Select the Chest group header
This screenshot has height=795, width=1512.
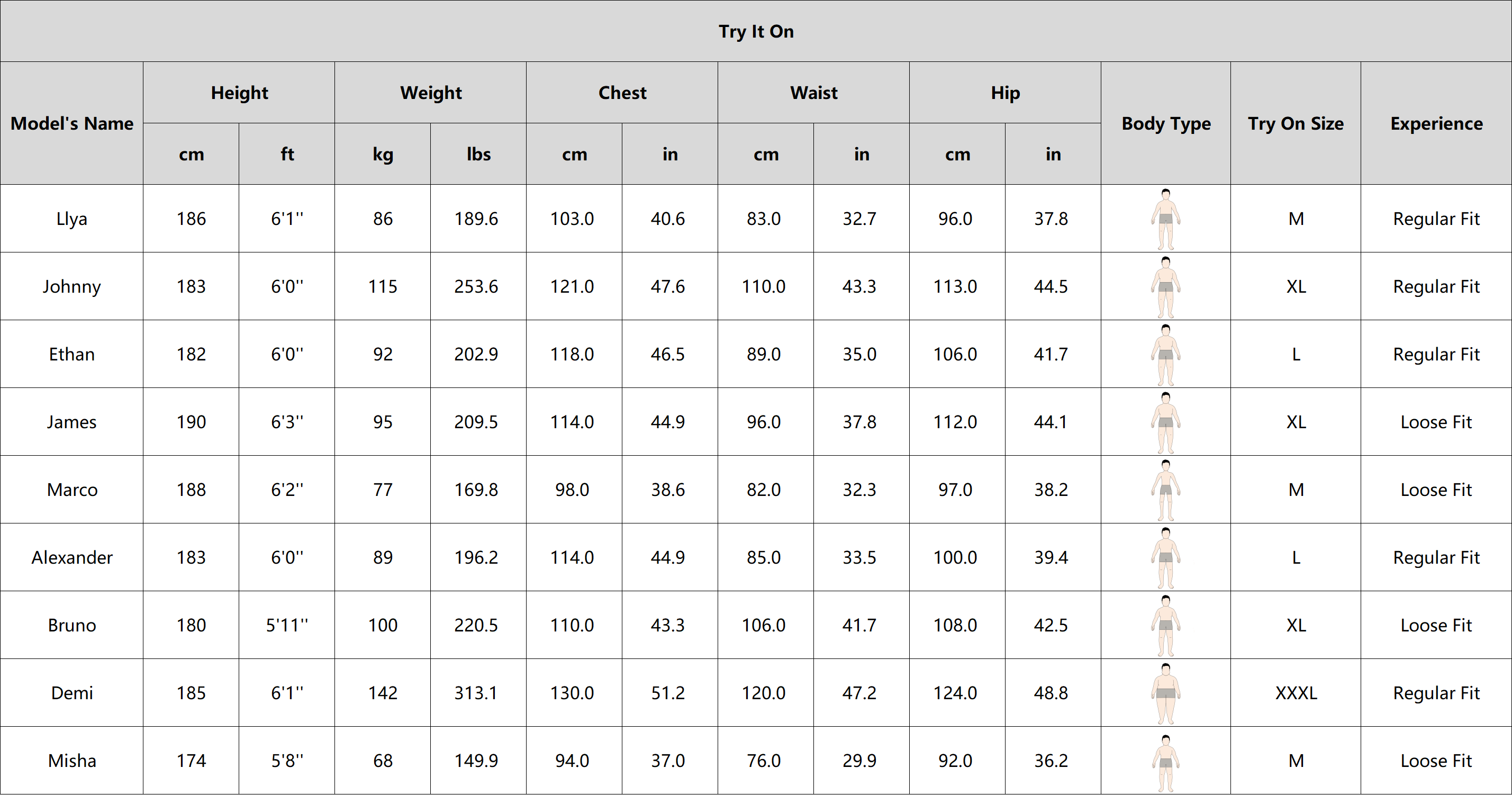(x=622, y=93)
